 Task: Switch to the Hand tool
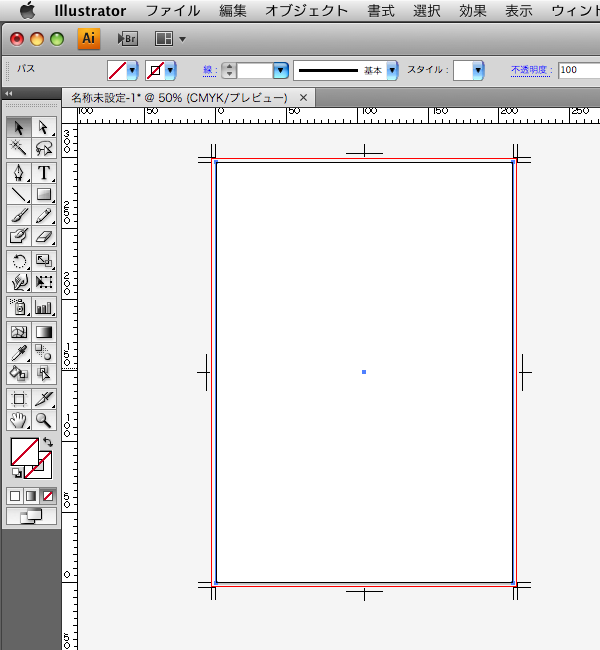[18, 420]
